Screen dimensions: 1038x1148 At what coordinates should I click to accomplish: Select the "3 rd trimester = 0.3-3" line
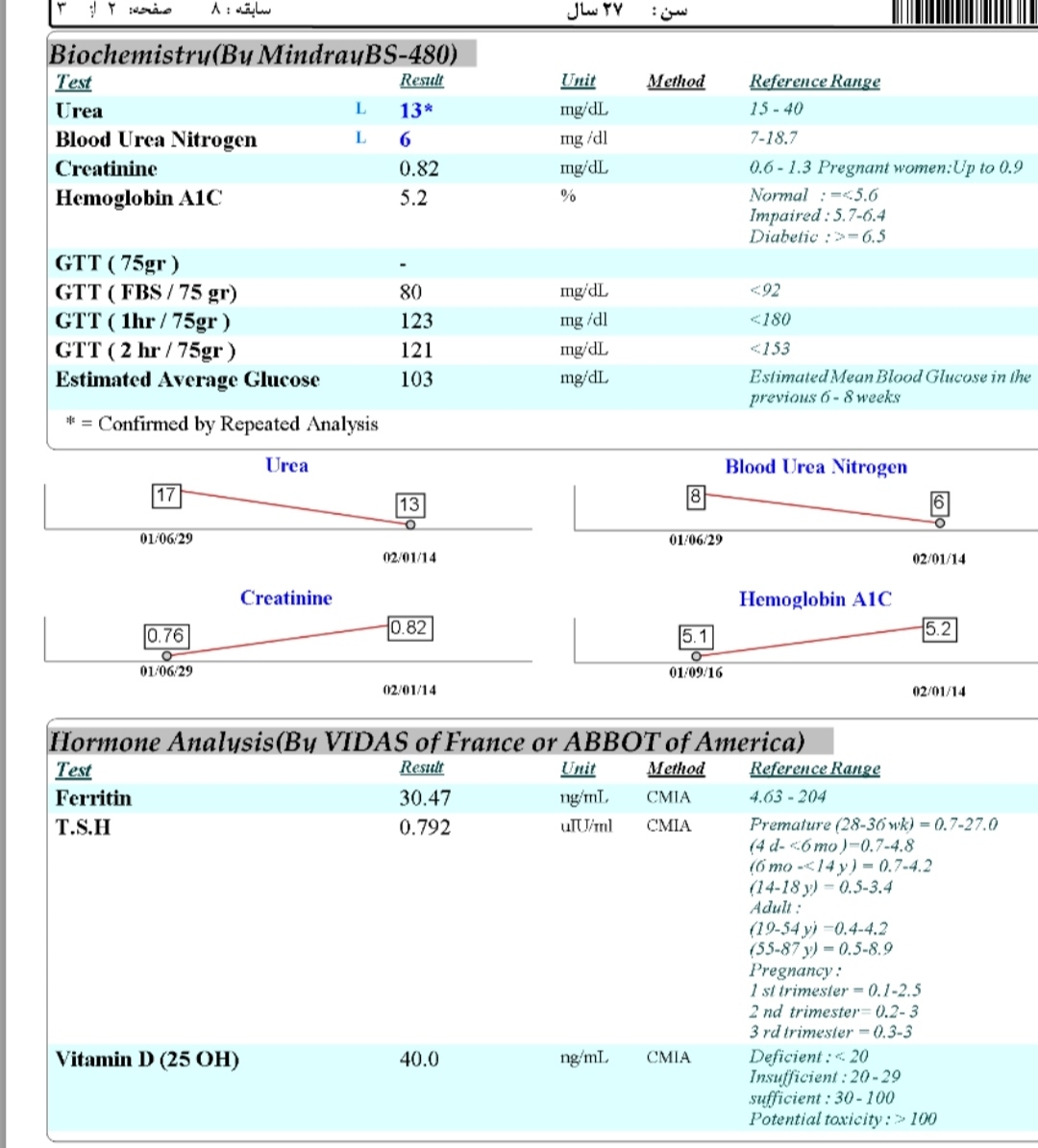(x=830, y=1032)
